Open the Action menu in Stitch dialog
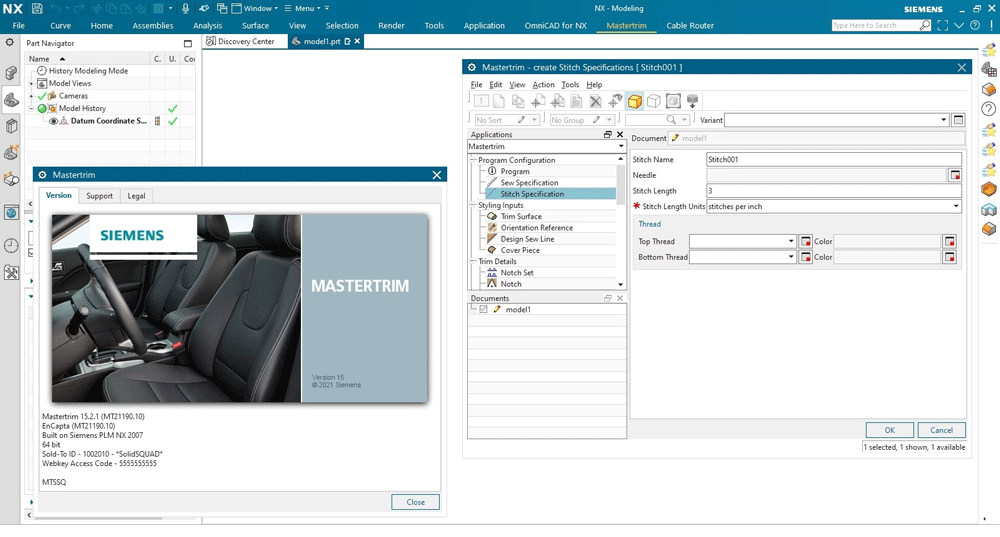 pos(543,85)
